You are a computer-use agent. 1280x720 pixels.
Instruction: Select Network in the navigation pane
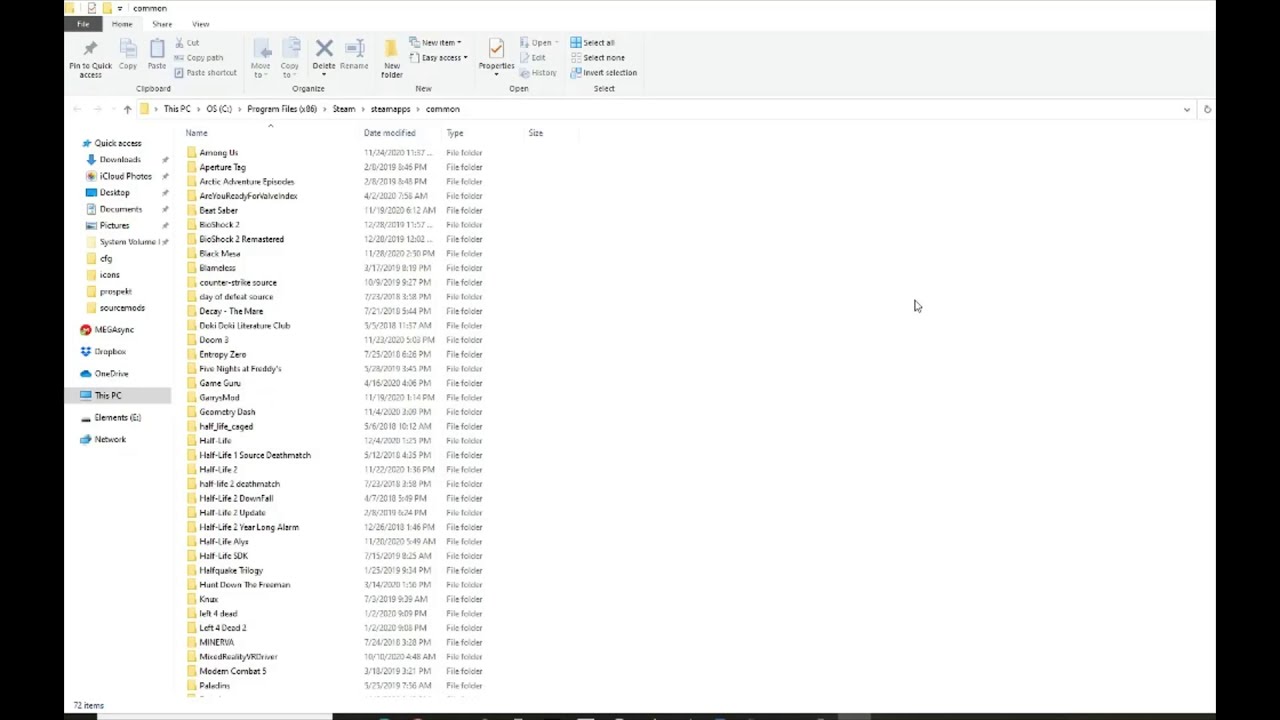(110, 440)
